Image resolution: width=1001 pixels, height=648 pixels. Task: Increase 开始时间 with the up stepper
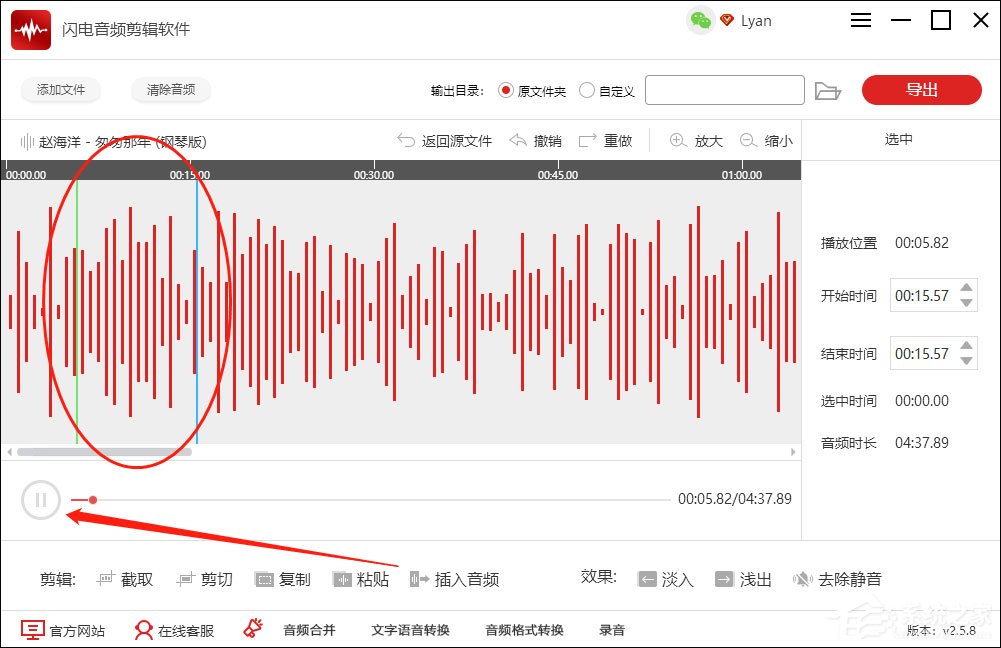click(x=968, y=290)
